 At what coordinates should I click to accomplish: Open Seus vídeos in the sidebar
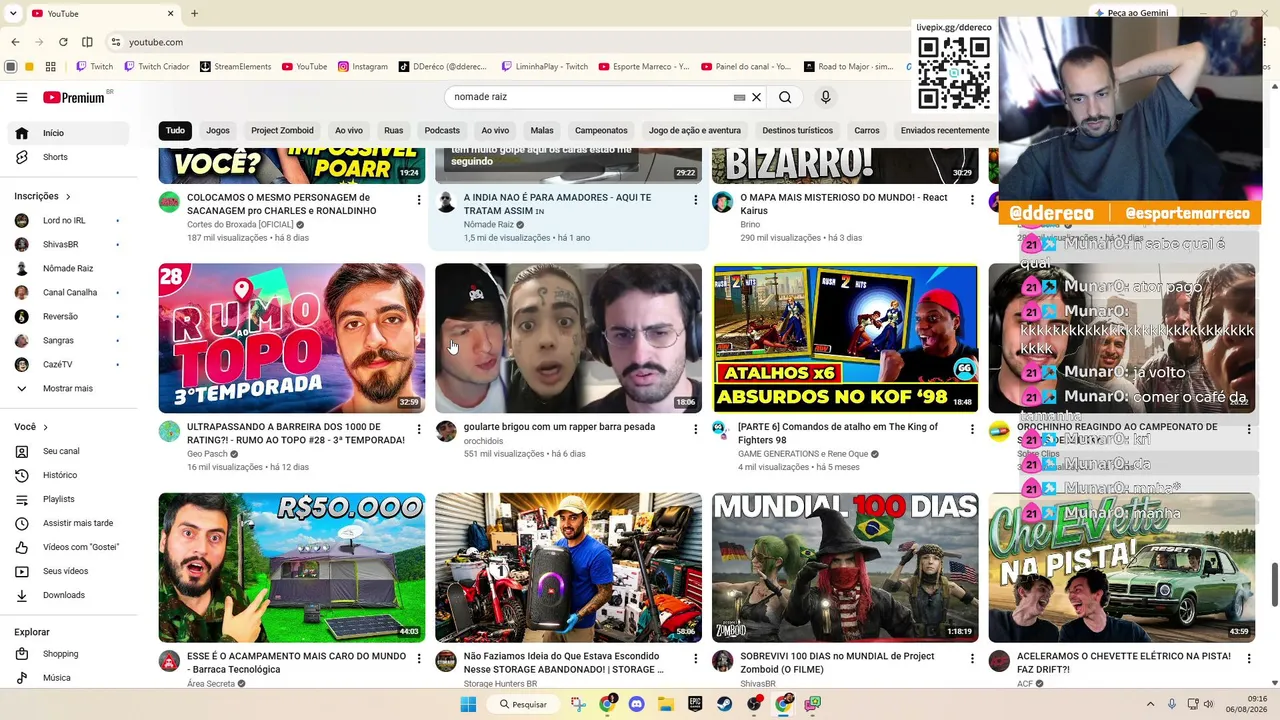point(68,571)
